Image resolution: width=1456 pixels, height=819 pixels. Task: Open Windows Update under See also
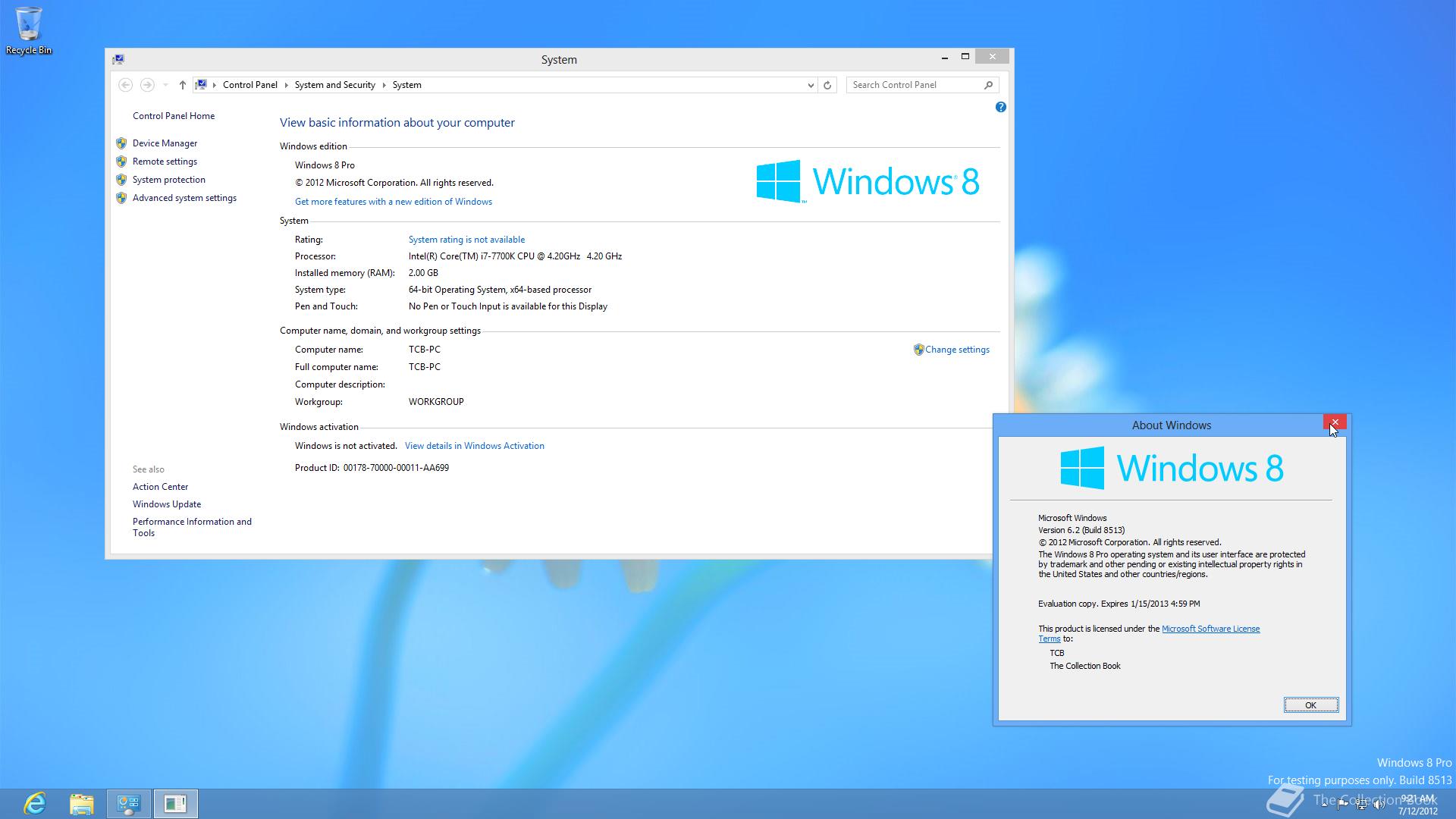pyautogui.click(x=167, y=504)
